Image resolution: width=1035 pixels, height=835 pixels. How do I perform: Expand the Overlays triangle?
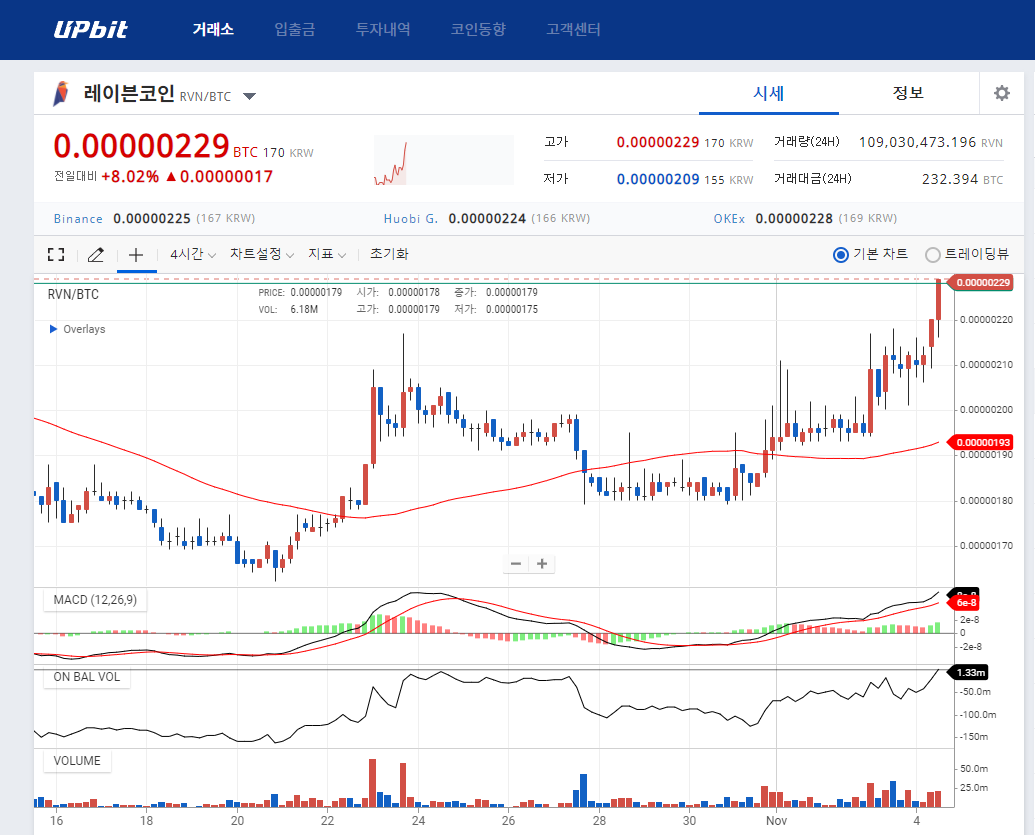[x=53, y=329]
